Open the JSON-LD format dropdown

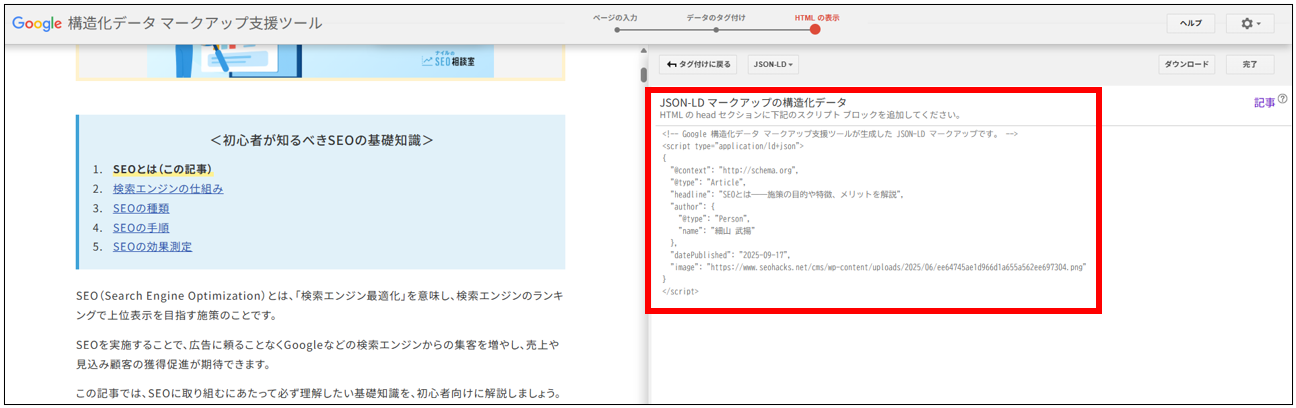[774, 65]
